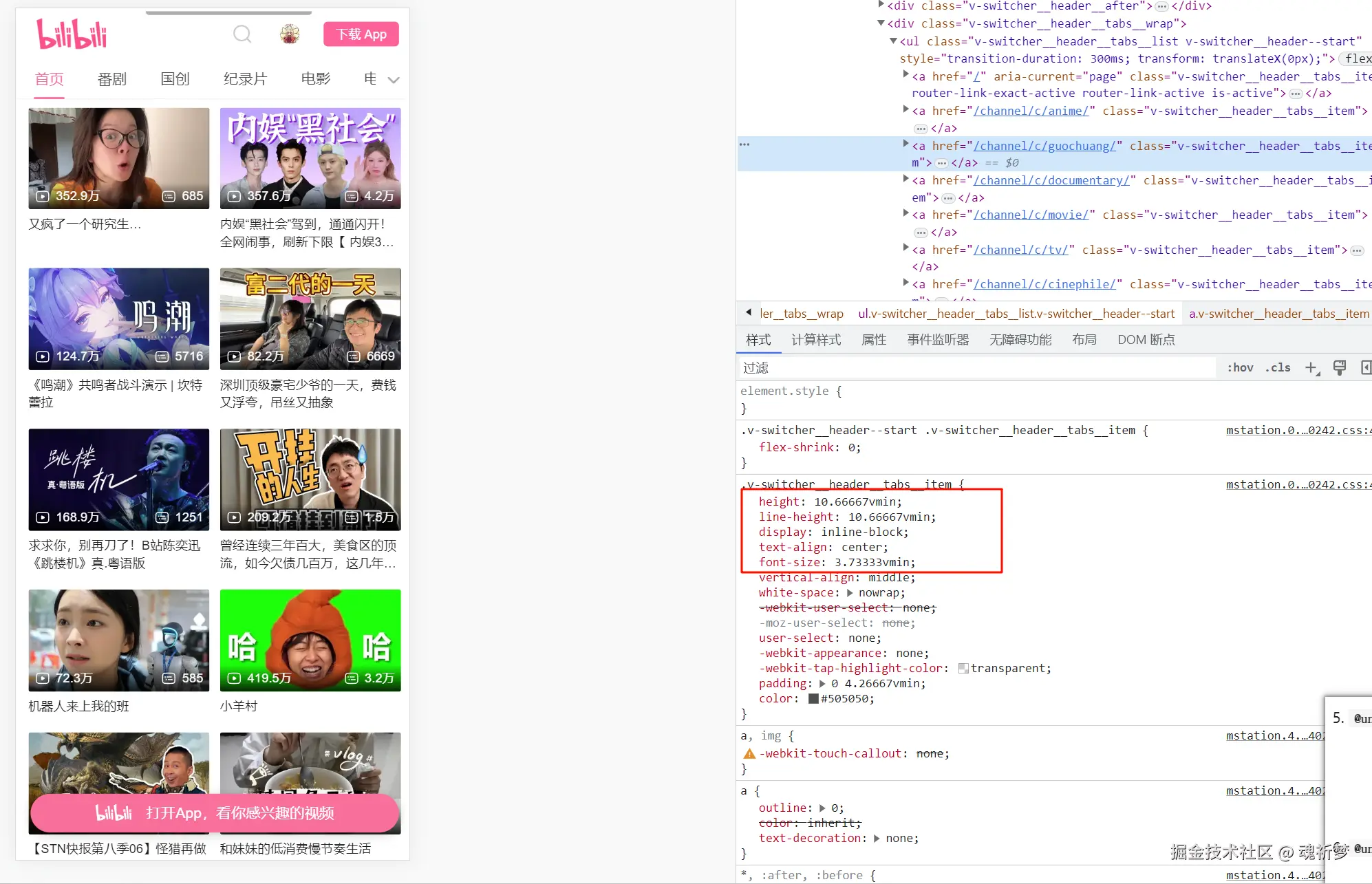
Task: Click the ellipsis icon beside guochuang element
Action: (x=744, y=144)
